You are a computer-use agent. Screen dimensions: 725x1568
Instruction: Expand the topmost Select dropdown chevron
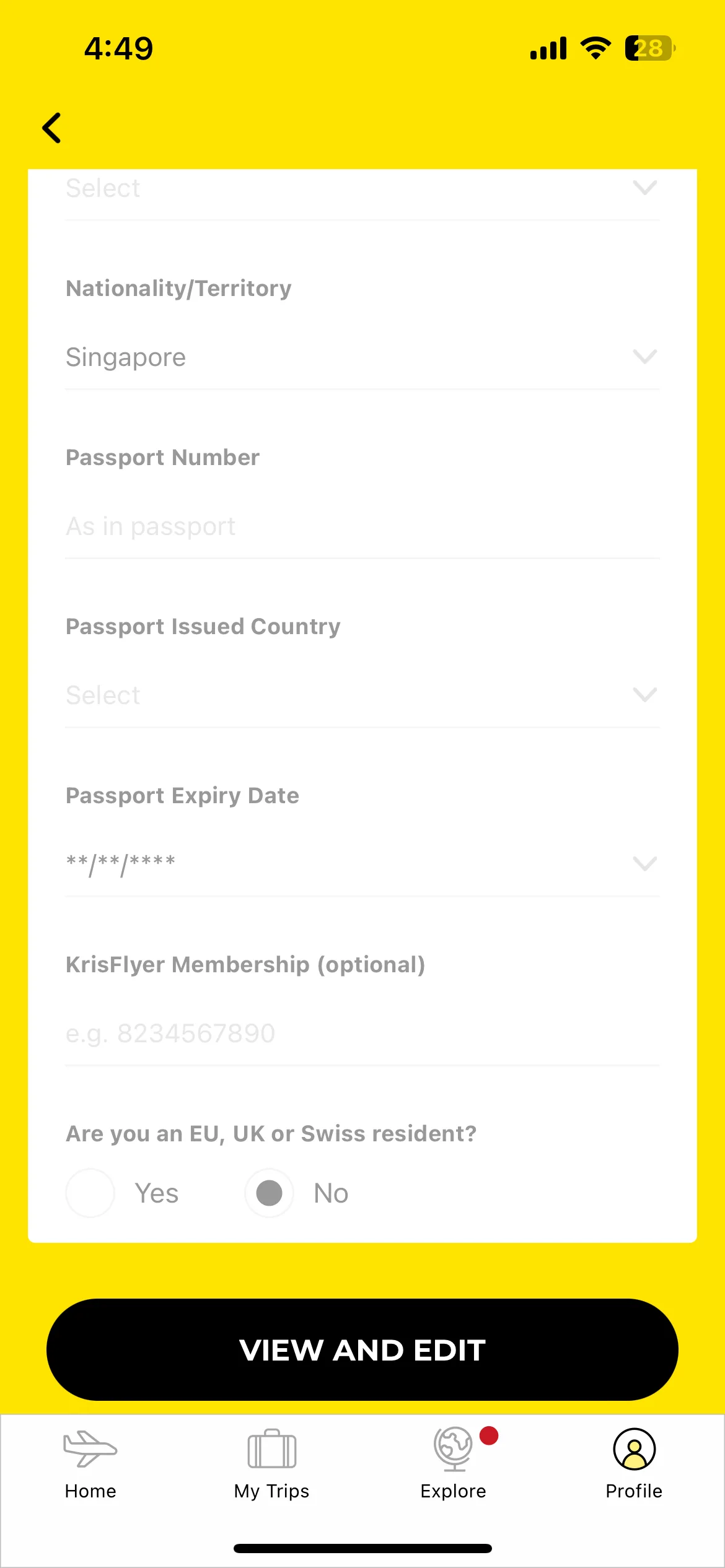tap(645, 188)
